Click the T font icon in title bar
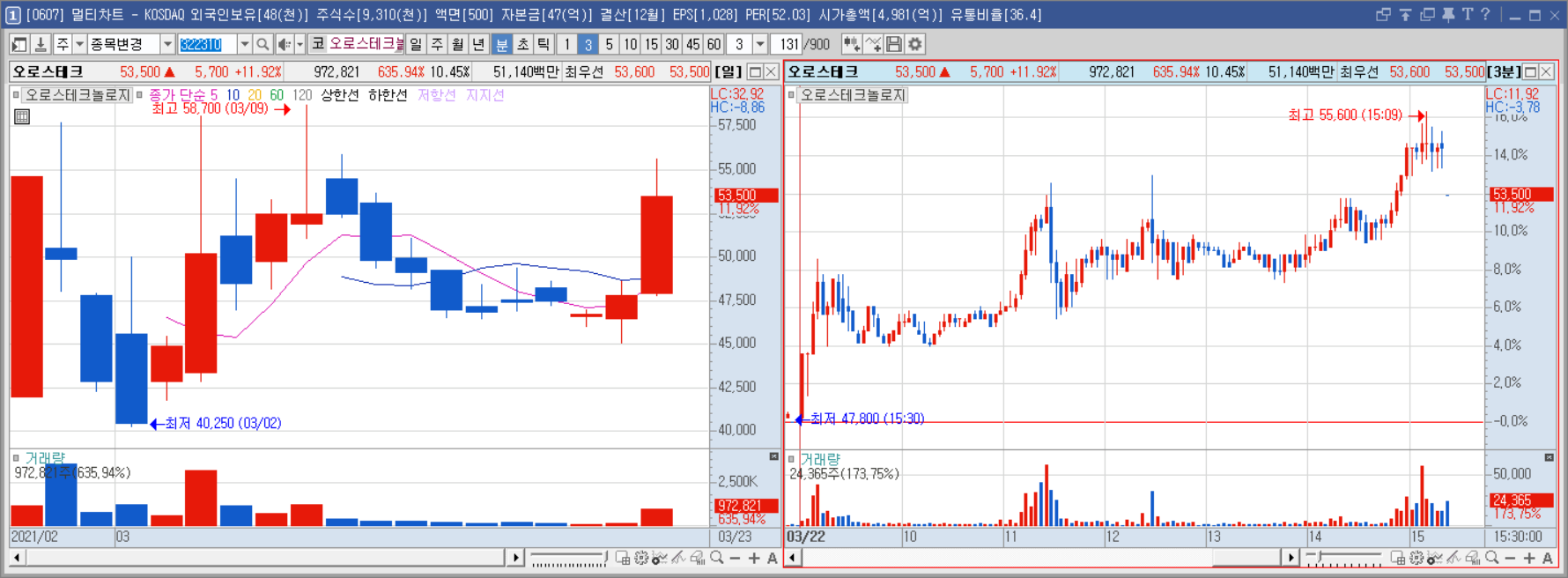This screenshot has width=1568, height=578. click(x=1468, y=14)
